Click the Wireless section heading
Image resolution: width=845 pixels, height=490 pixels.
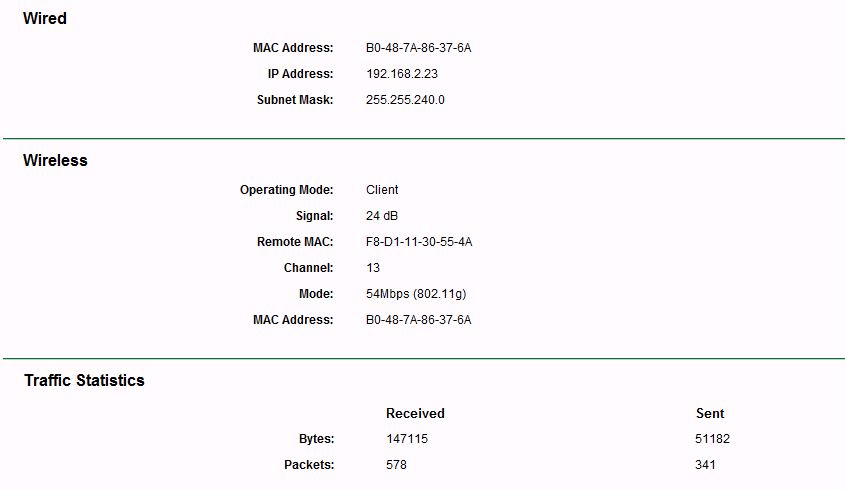click(x=55, y=160)
